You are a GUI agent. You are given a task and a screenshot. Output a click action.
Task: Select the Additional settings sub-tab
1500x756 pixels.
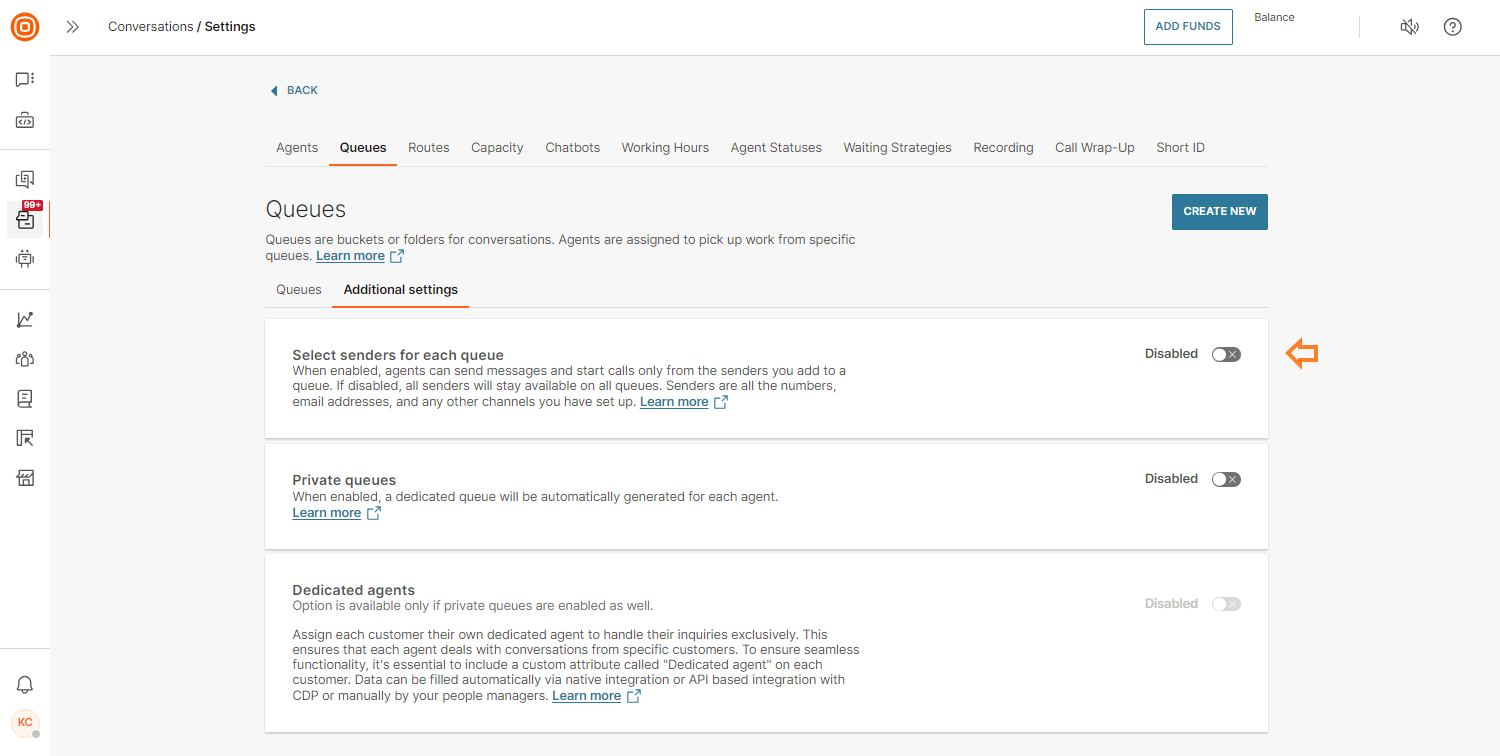[x=401, y=290]
